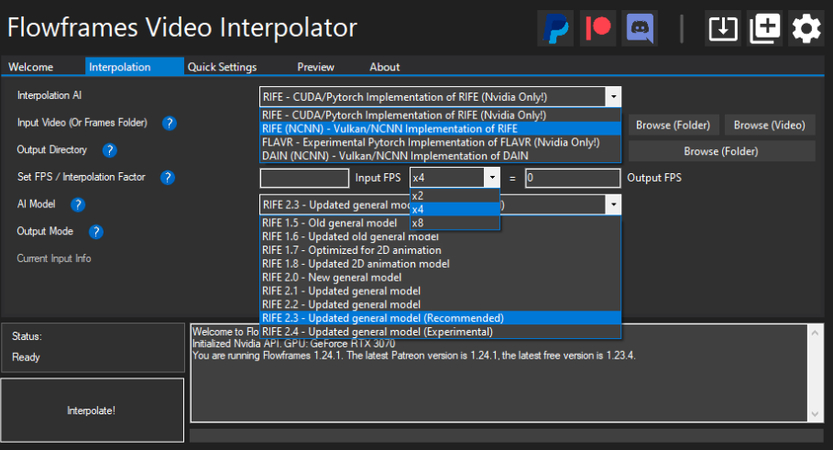Image resolution: width=833 pixels, height=450 pixels.
Task: Open the settings gear icon
Action: [x=806, y=28]
